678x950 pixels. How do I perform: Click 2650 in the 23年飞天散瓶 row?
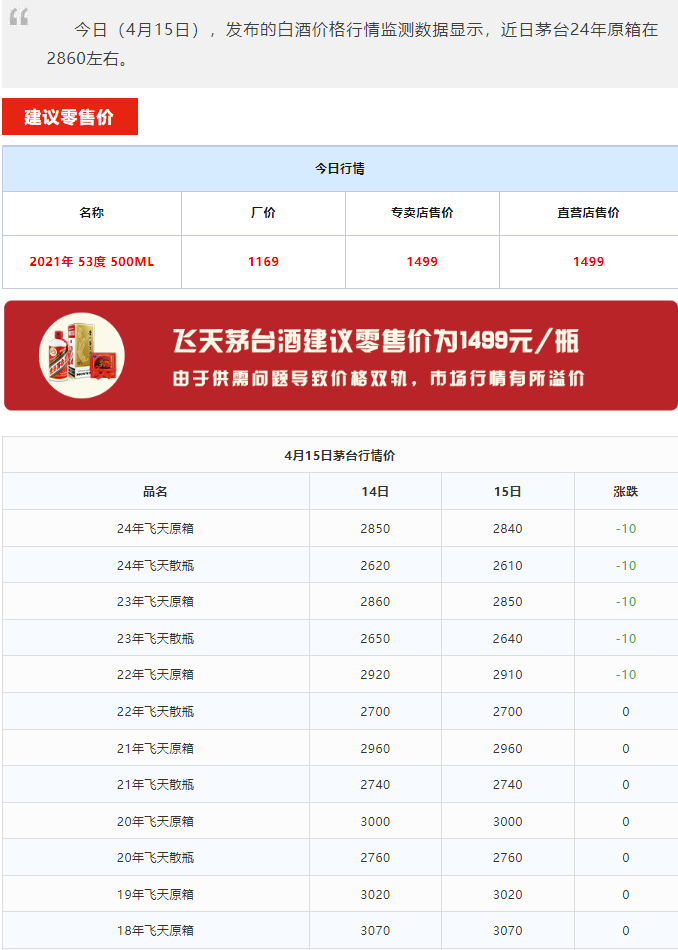tap(375, 639)
